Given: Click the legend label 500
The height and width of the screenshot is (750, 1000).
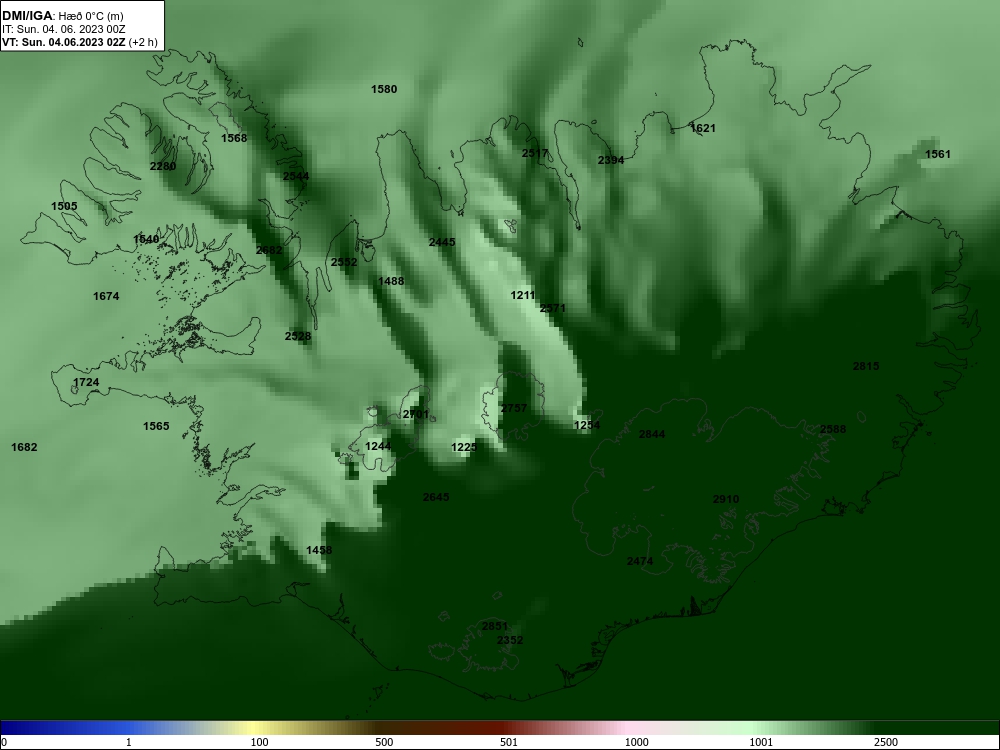Looking at the screenshot, I should pos(384,743).
